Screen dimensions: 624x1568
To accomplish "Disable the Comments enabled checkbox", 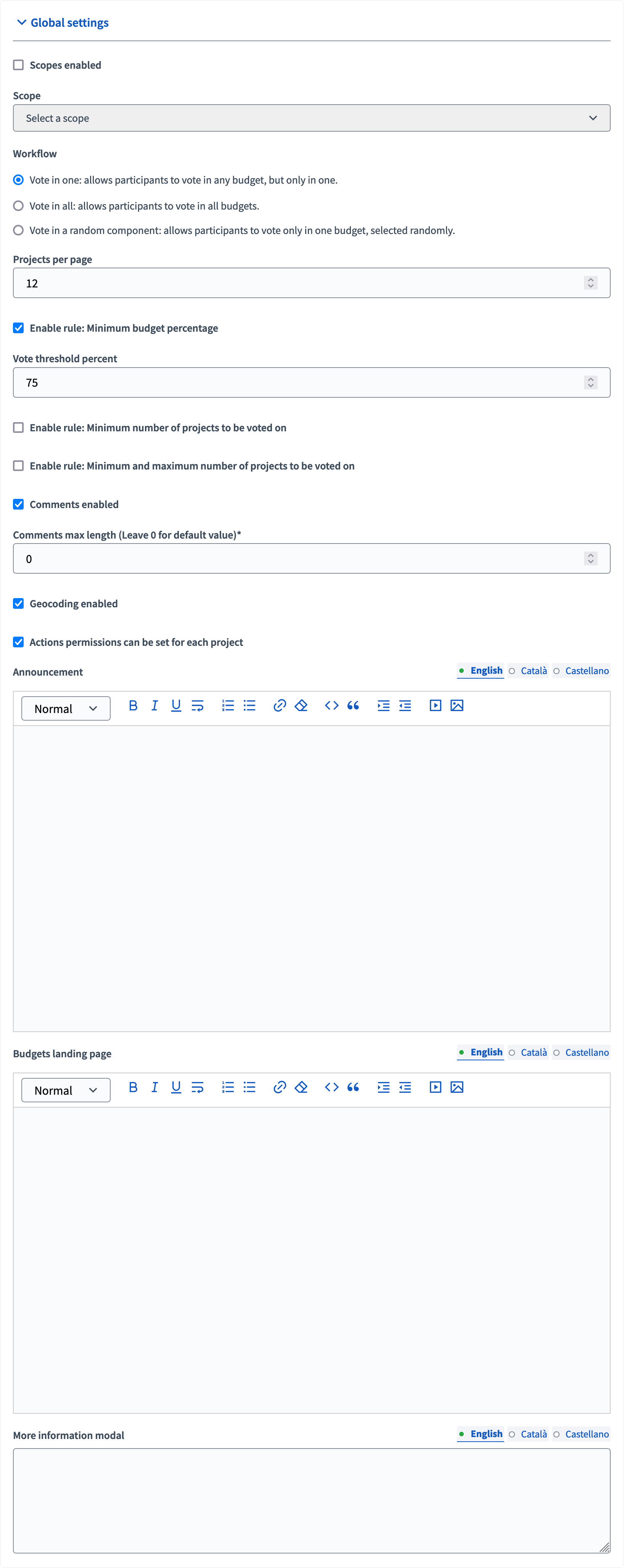I will coord(18,504).
